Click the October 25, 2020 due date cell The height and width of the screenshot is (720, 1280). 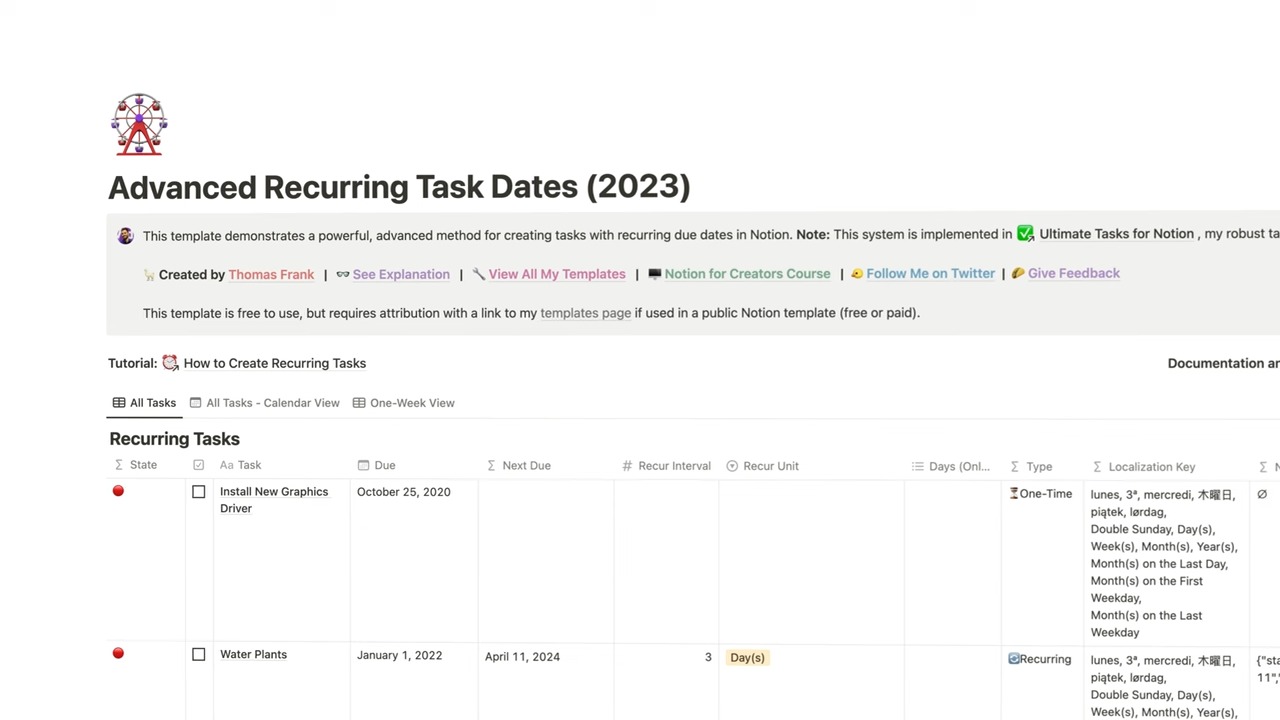[404, 492]
